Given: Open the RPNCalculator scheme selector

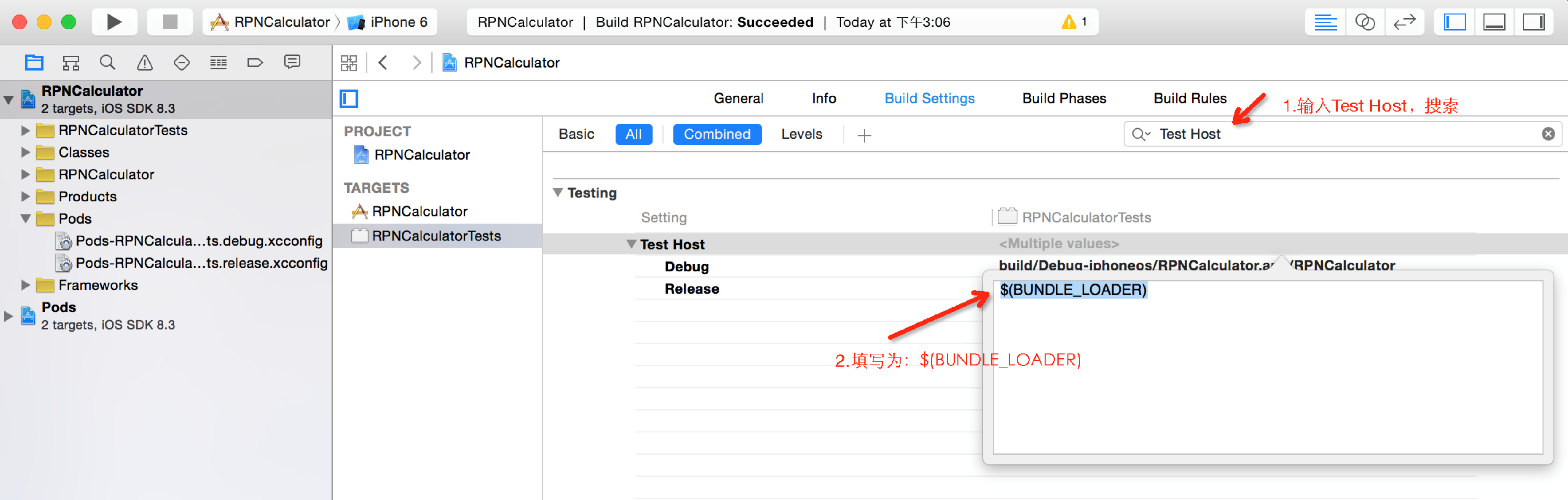Looking at the screenshot, I should pos(270,22).
